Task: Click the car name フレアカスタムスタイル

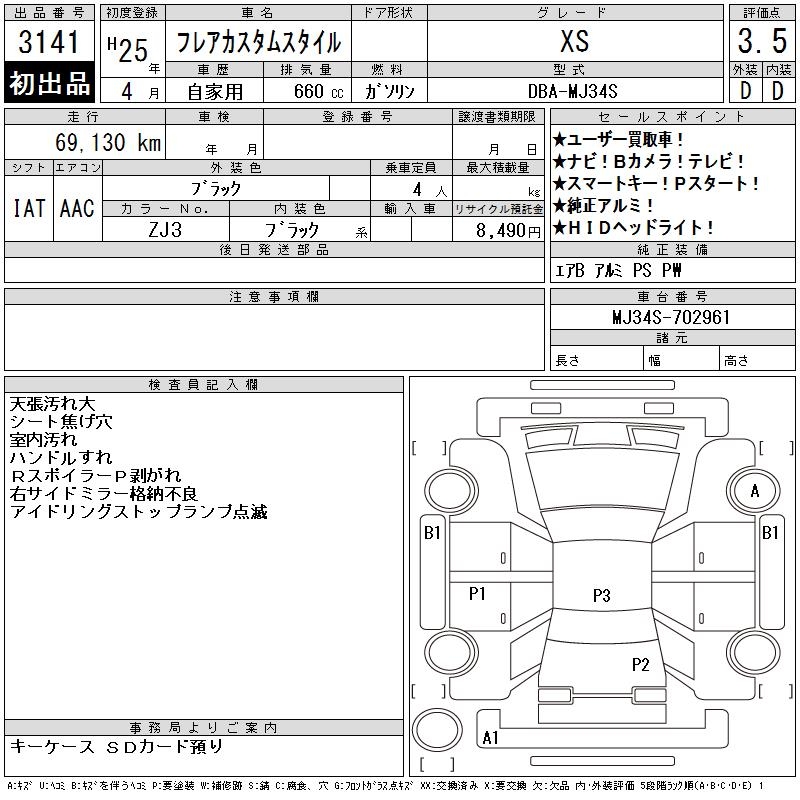Action: (x=258, y=42)
